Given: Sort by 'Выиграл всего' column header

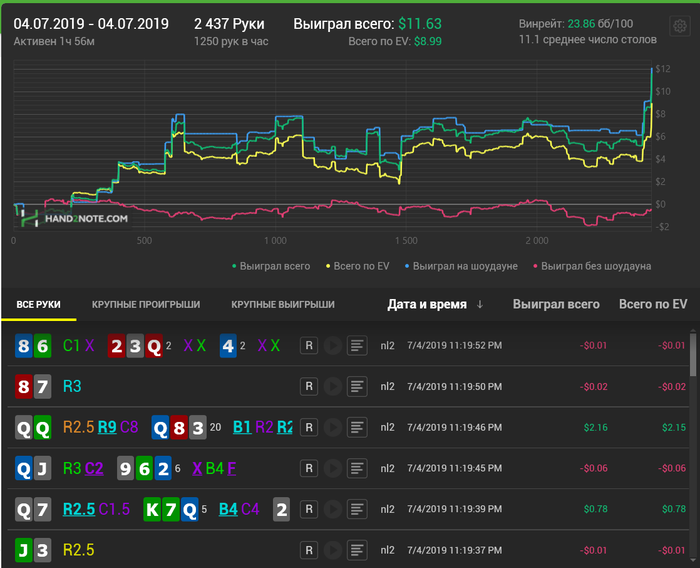Looking at the screenshot, I should [x=556, y=304].
